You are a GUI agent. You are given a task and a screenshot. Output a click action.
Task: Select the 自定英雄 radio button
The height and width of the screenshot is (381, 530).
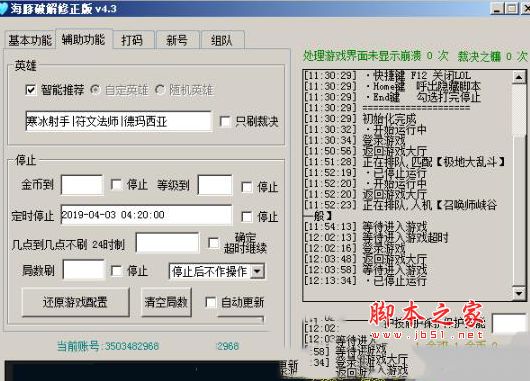point(95,90)
